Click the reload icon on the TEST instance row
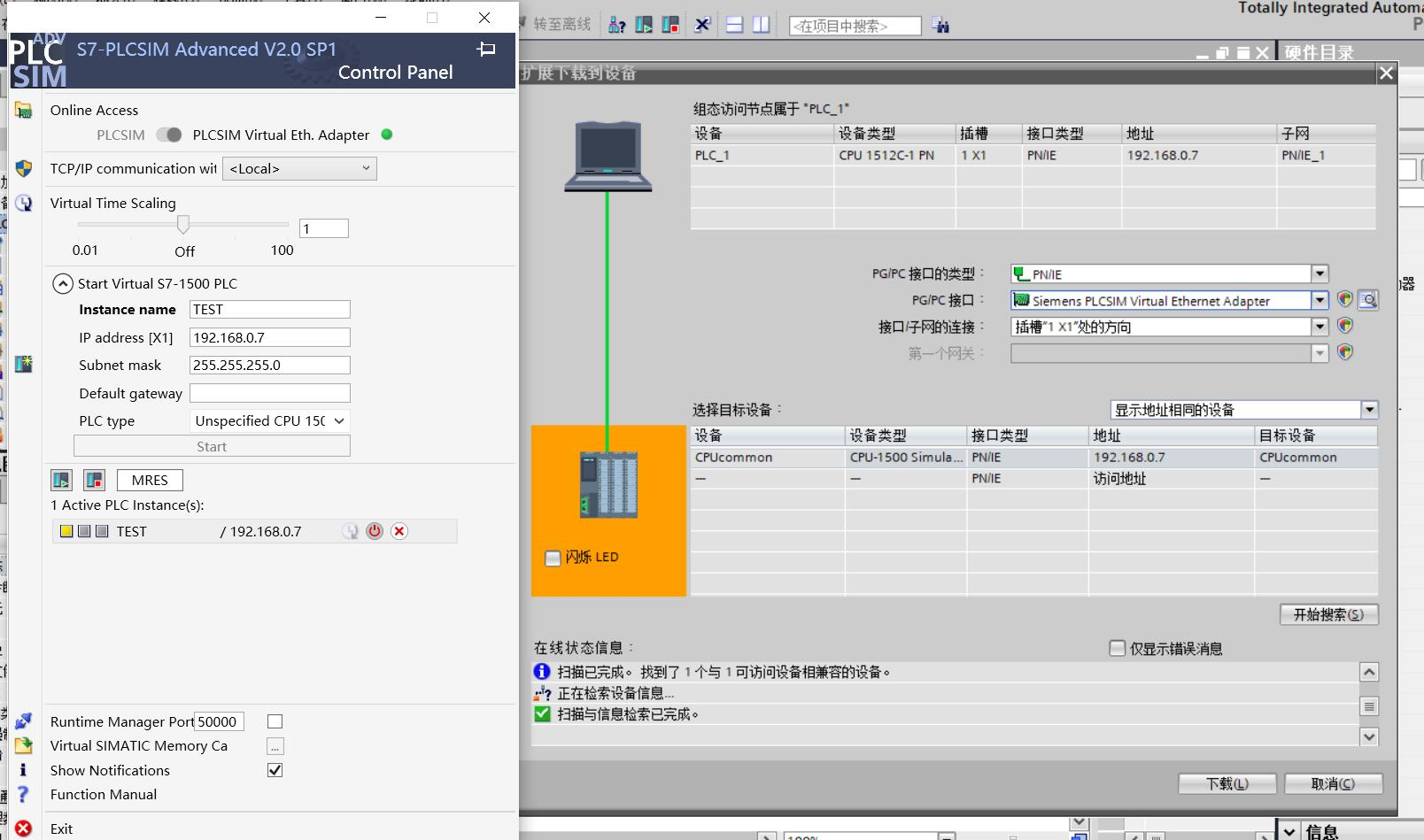1424x840 pixels. click(351, 531)
